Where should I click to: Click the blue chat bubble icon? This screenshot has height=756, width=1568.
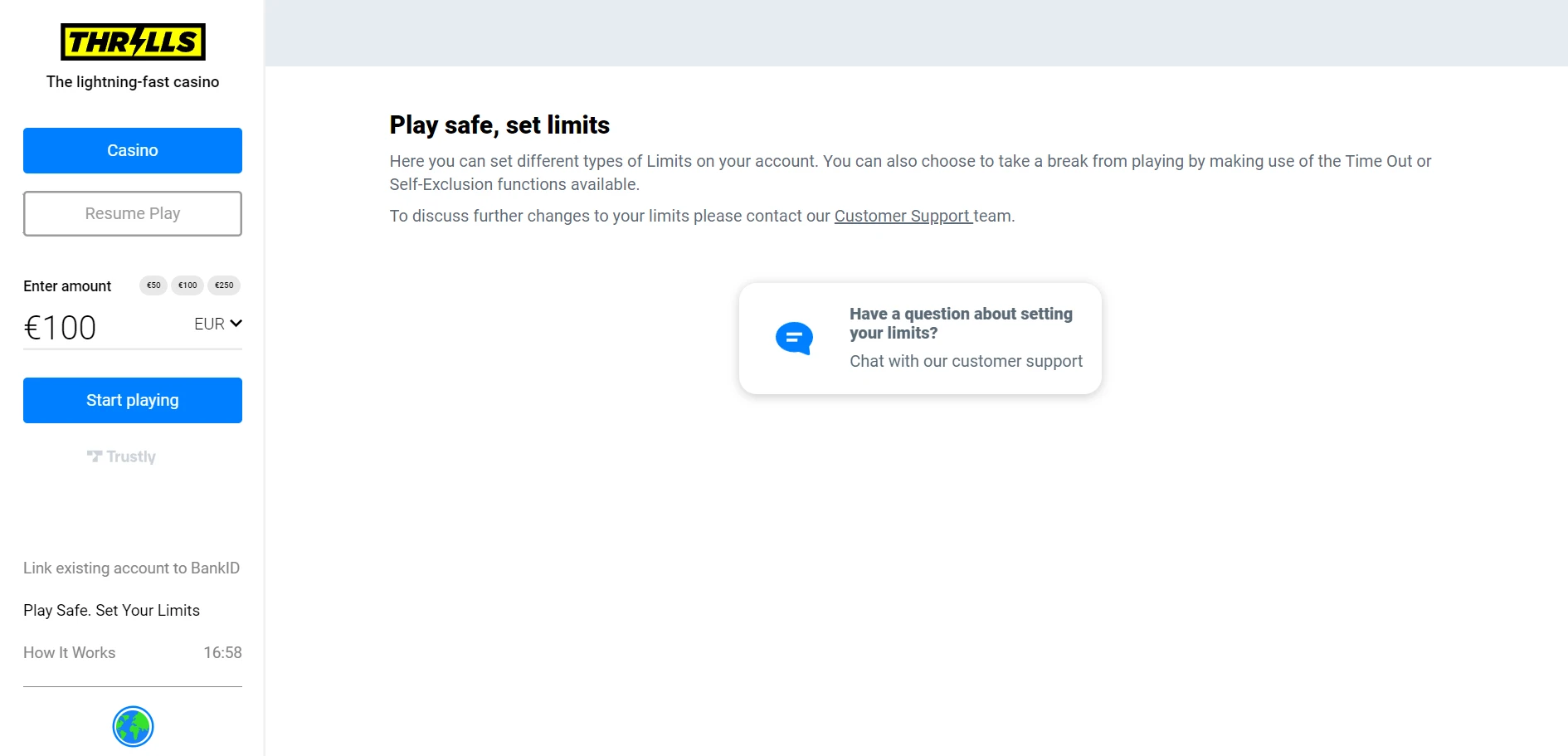pyautogui.click(x=794, y=338)
